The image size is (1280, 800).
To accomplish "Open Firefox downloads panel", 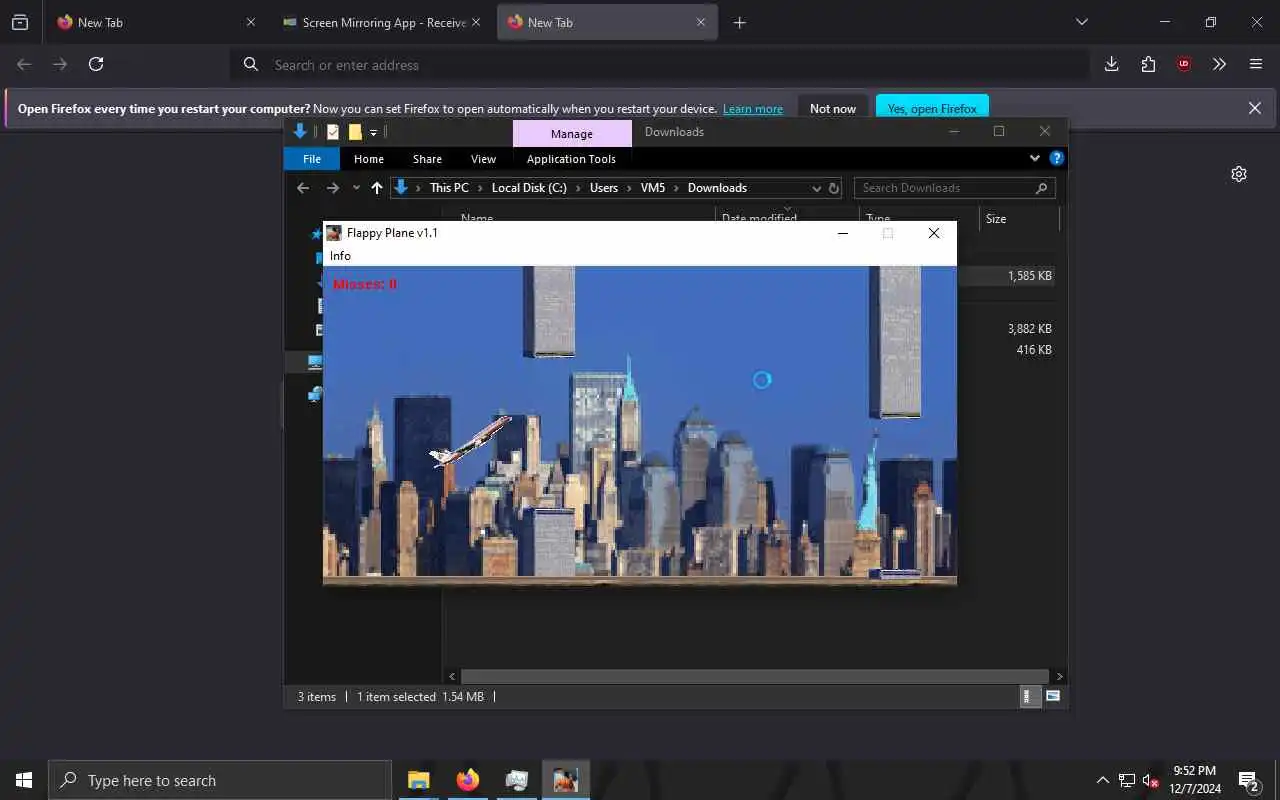I will click(1111, 64).
